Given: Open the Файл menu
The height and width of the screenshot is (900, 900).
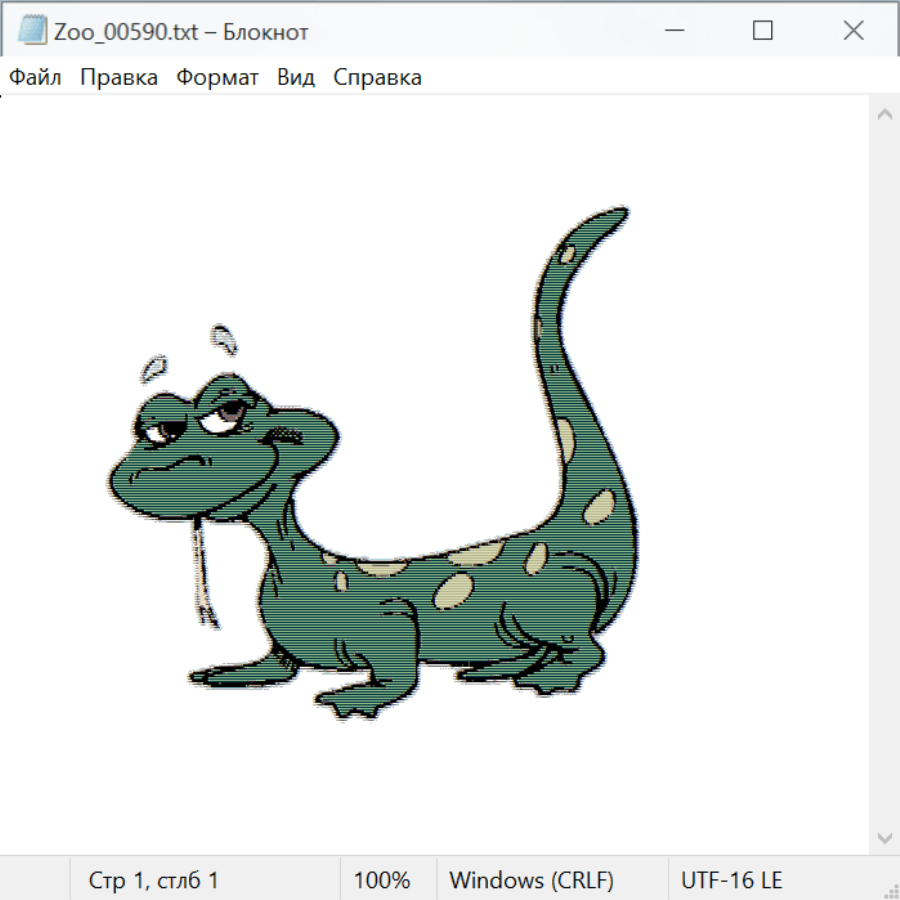Looking at the screenshot, I should click(36, 78).
